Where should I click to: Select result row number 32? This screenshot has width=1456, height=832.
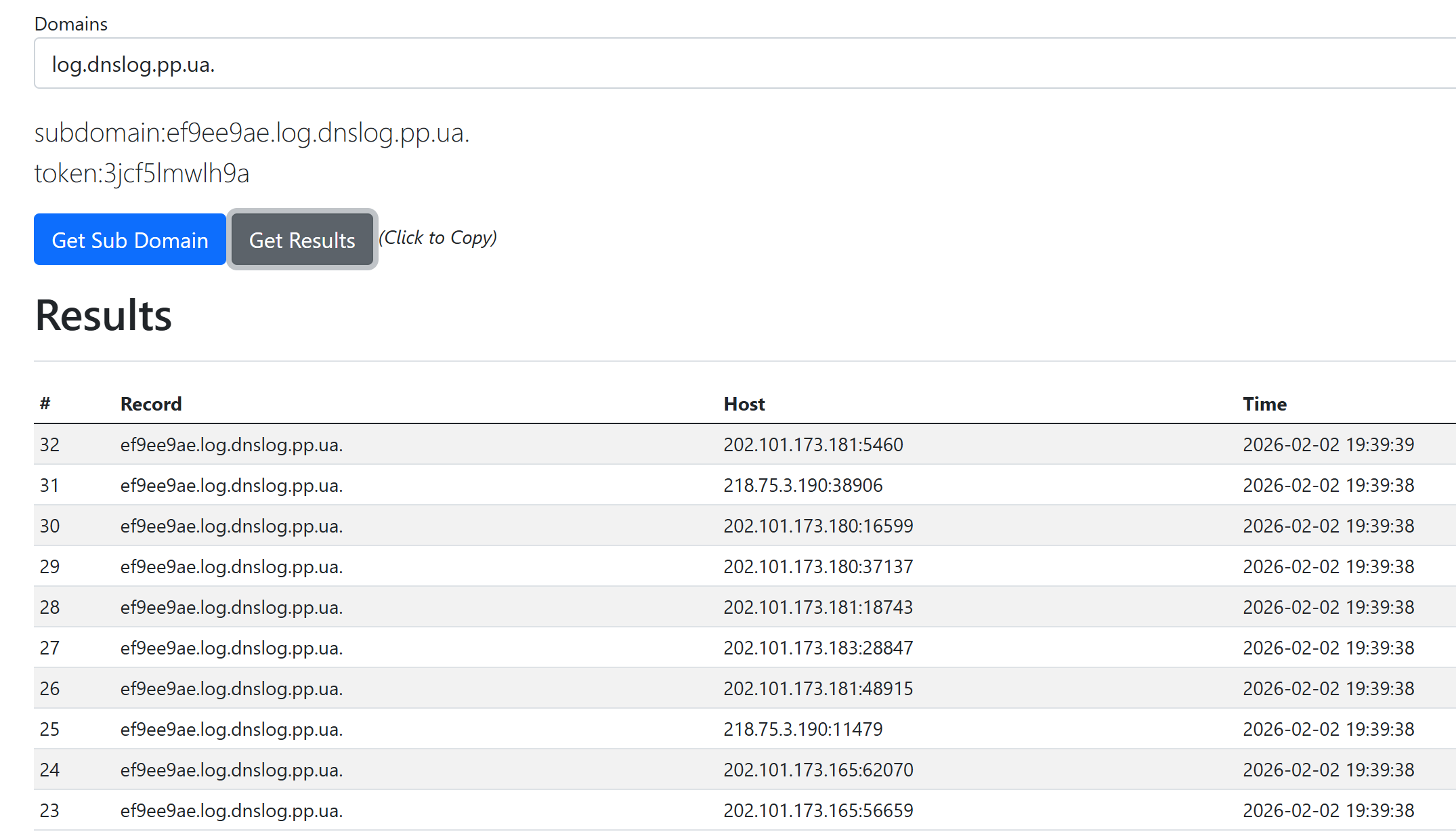coord(49,444)
